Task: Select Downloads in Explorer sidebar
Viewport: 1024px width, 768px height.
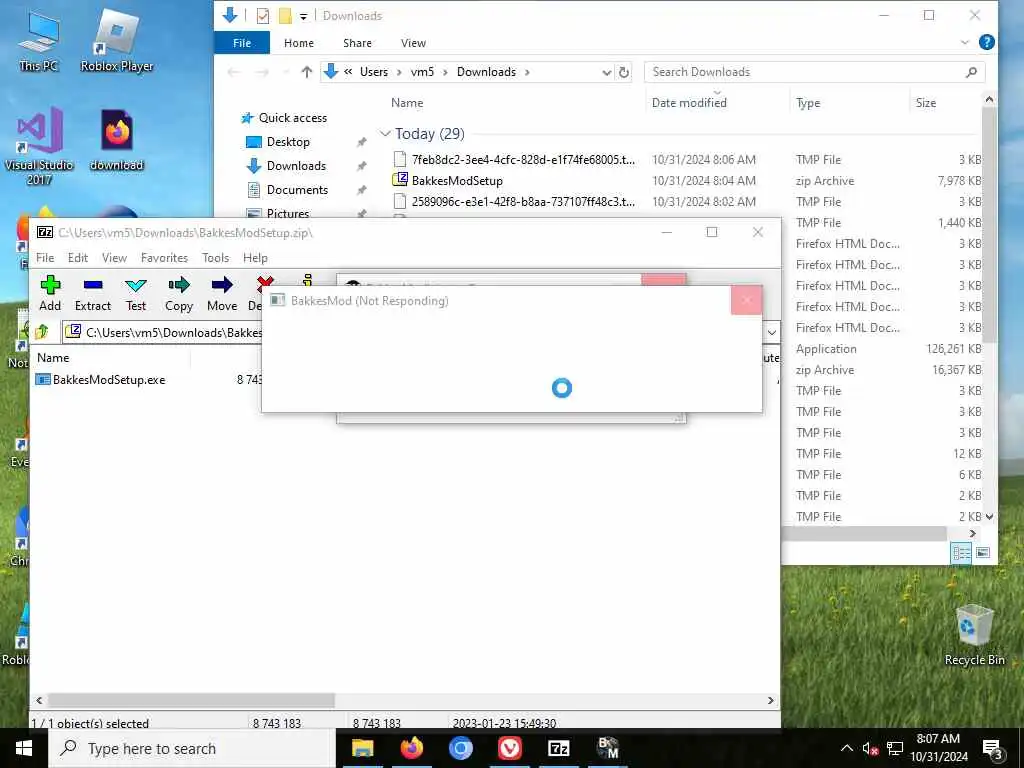Action: tap(296, 166)
